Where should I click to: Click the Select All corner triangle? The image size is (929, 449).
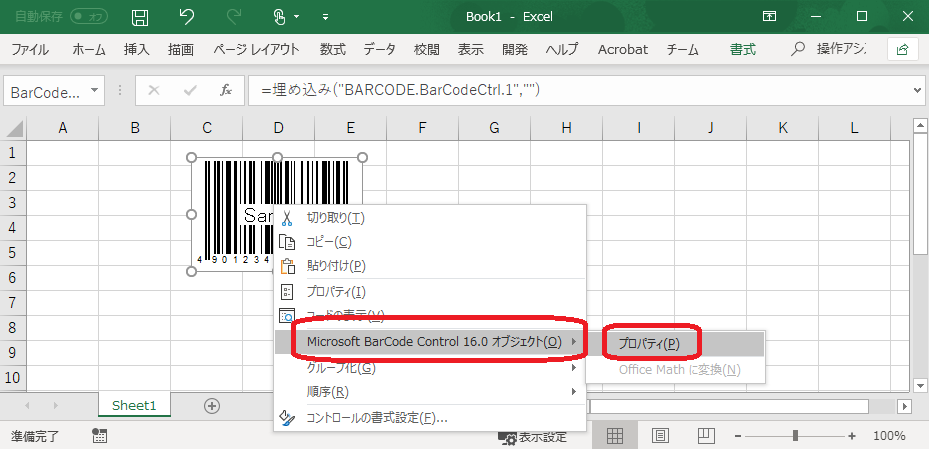[x=13, y=127]
